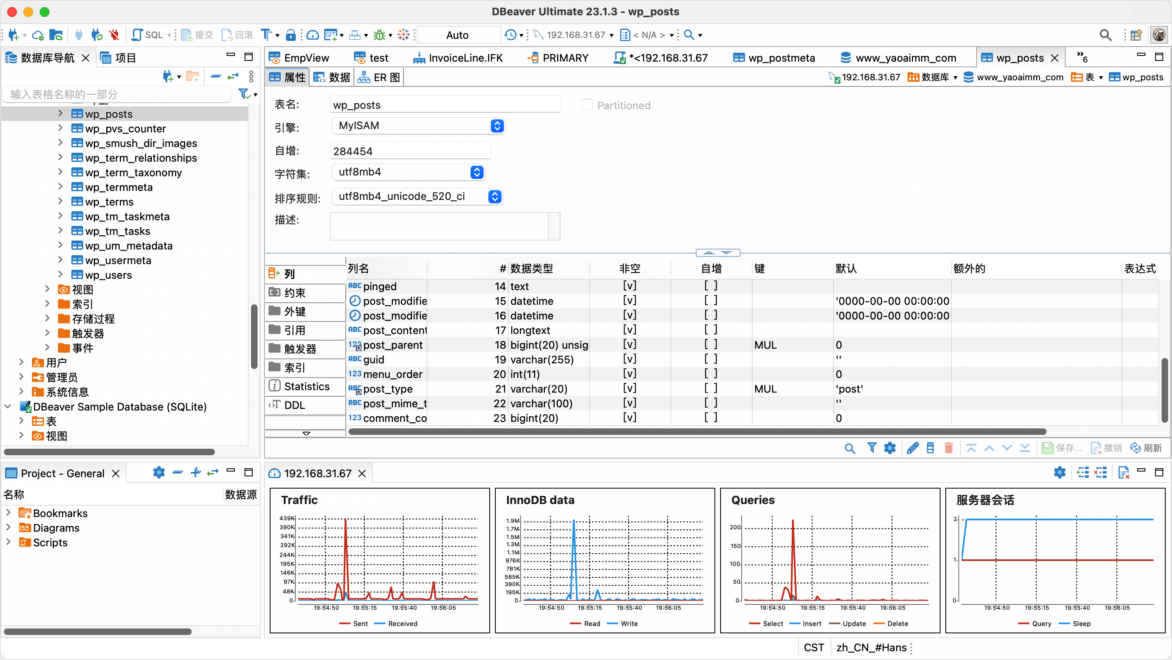The width and height of the screenshot is (1172, 660).
Task: Toggle not-null checkbox for menu_order row
Action: (630, 374)
